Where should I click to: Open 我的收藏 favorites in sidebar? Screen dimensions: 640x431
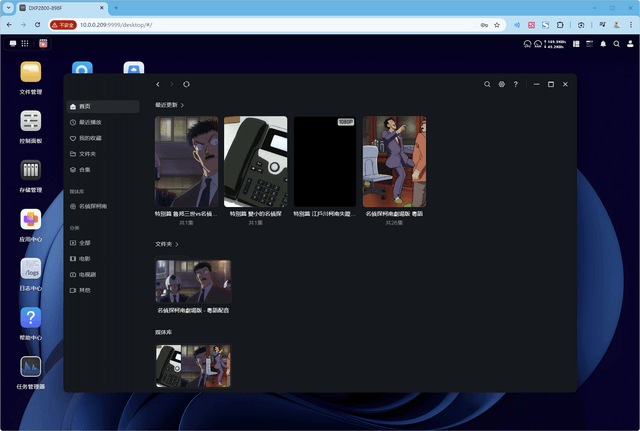click(x=103, y=138)
